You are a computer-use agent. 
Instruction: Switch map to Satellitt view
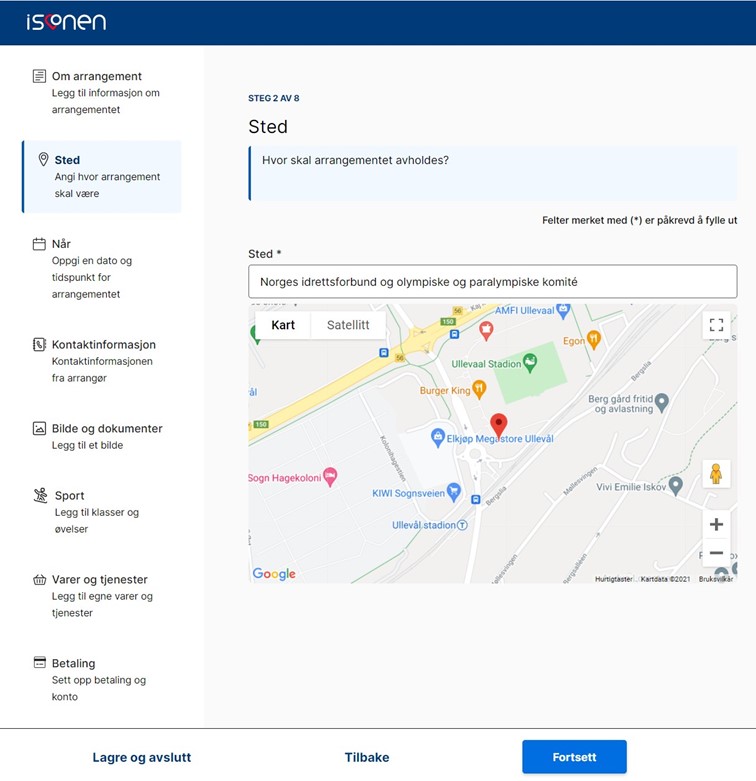click(348, 325)
